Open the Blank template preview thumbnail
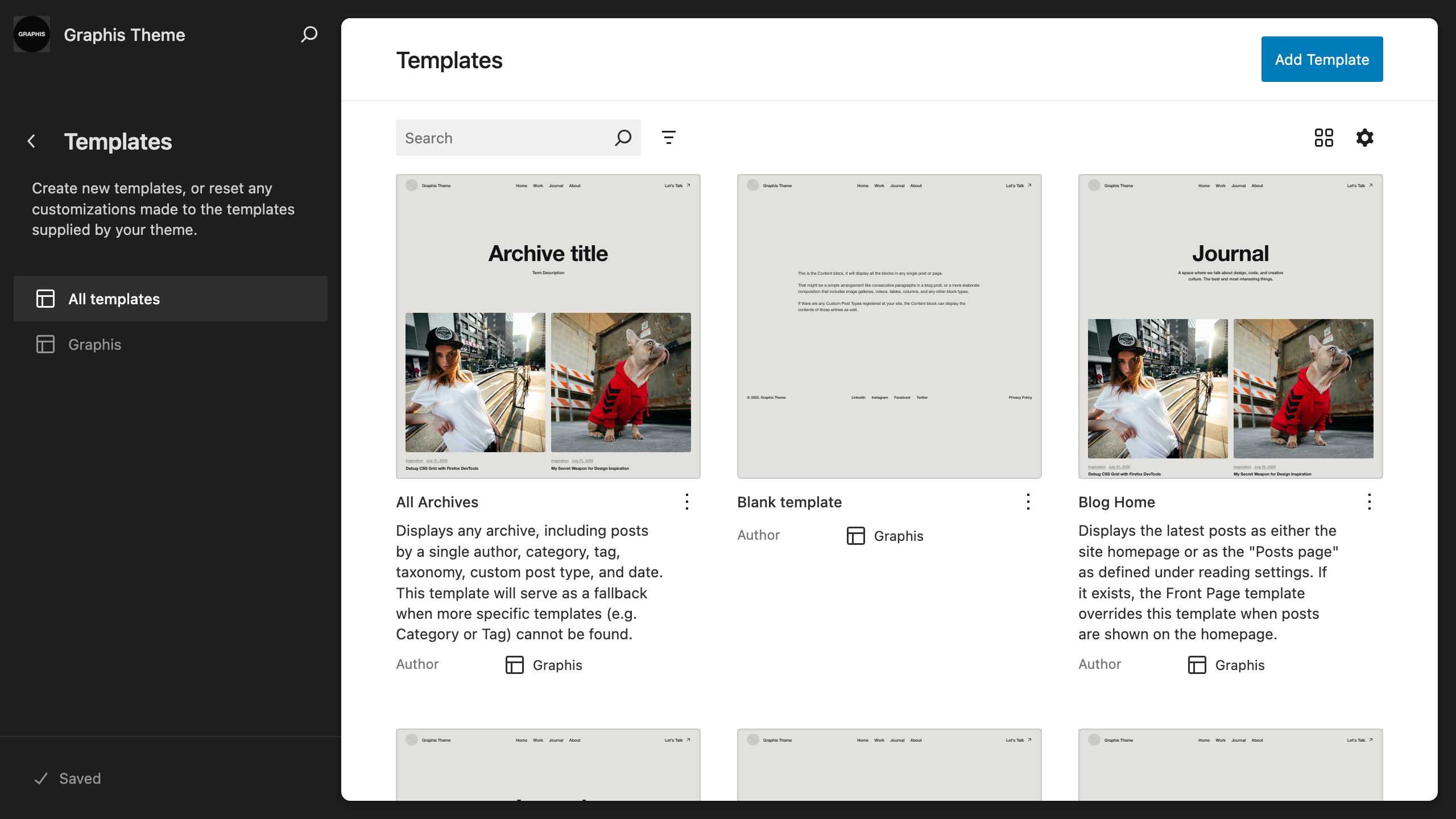Screen dimensions: 1456x819 click(889, 326)
